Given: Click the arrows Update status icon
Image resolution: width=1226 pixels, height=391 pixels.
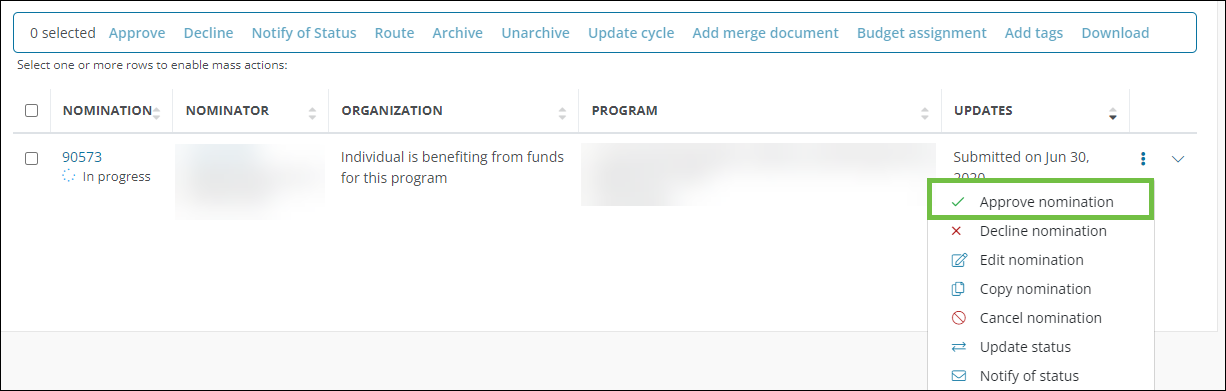Looking at the screenshot, I should point(958,347).
